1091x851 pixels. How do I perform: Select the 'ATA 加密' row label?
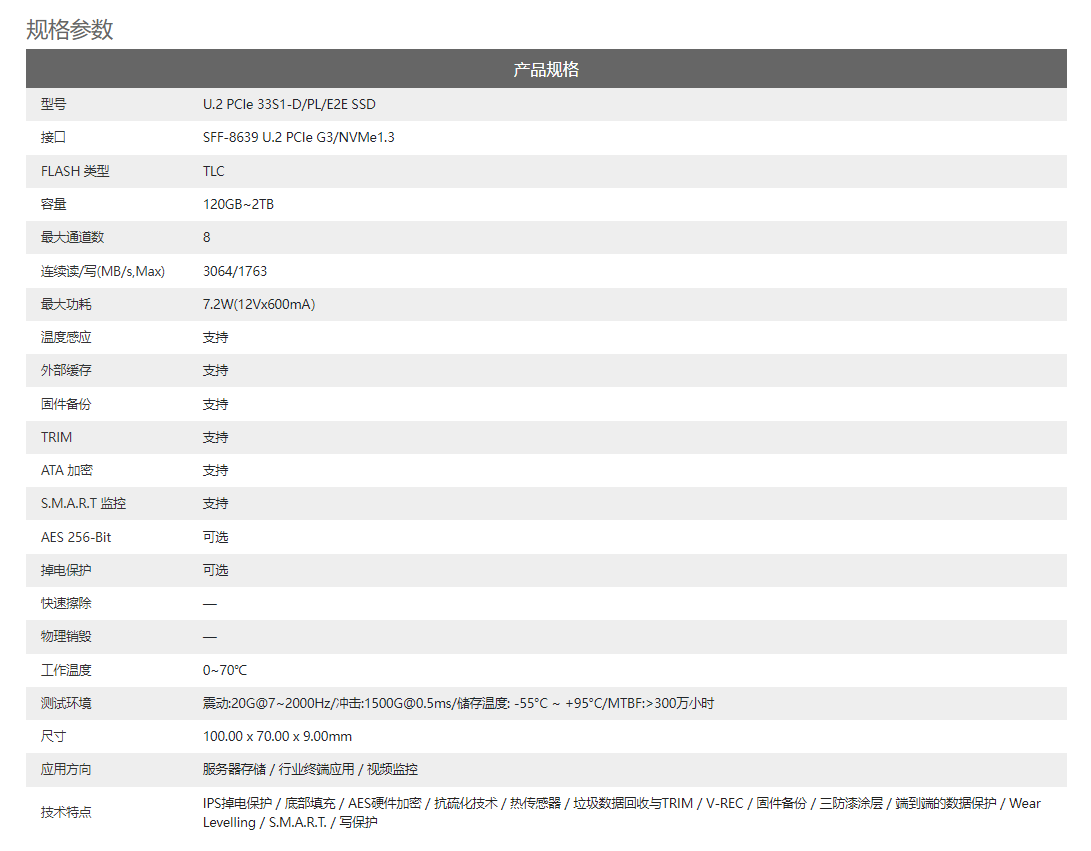(x=67, y=470)
